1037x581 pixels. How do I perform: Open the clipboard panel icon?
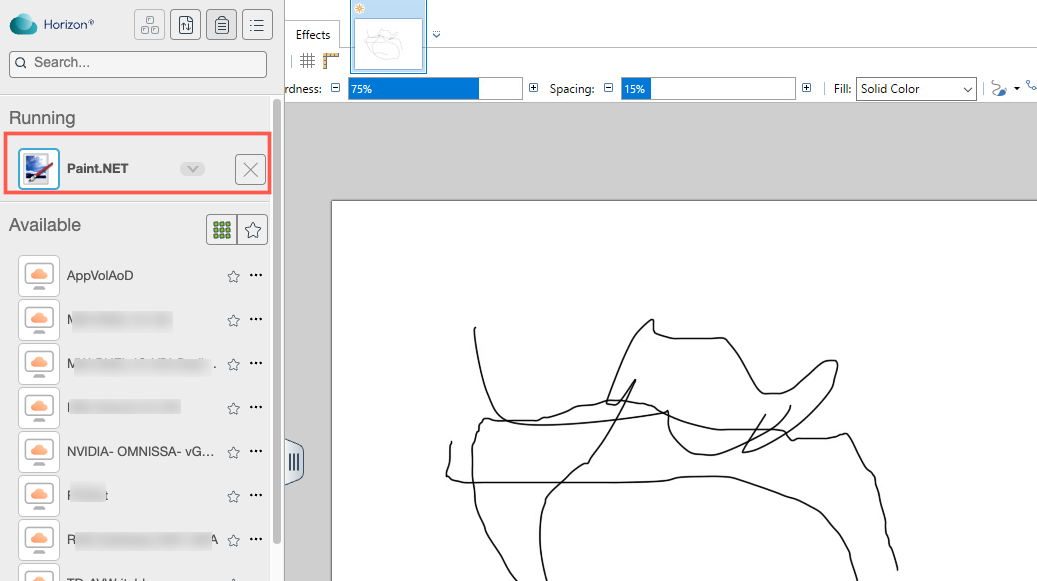click(221, 25)
